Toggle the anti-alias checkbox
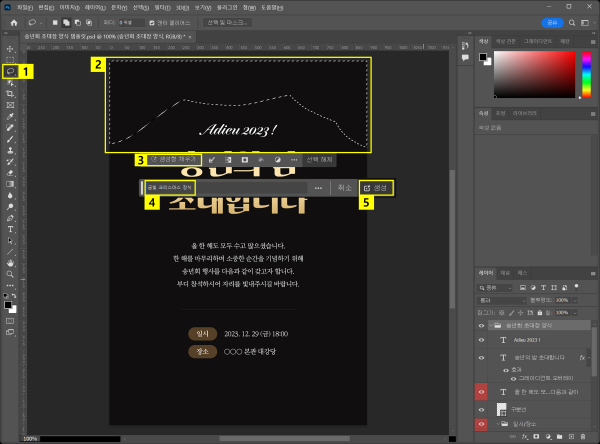 tap(151, 21)
